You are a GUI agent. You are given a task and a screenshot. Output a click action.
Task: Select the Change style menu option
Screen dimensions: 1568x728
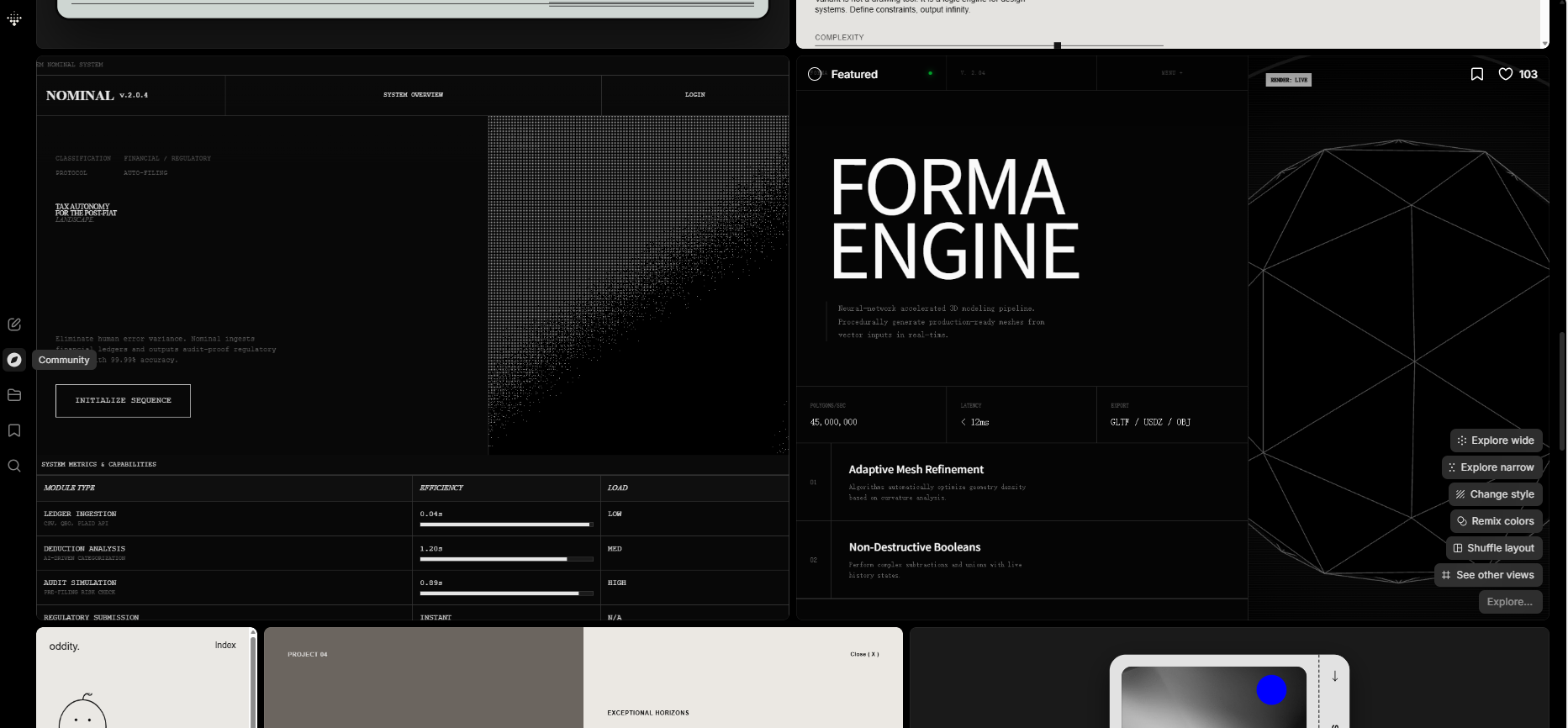click(x=1495, y=494)
